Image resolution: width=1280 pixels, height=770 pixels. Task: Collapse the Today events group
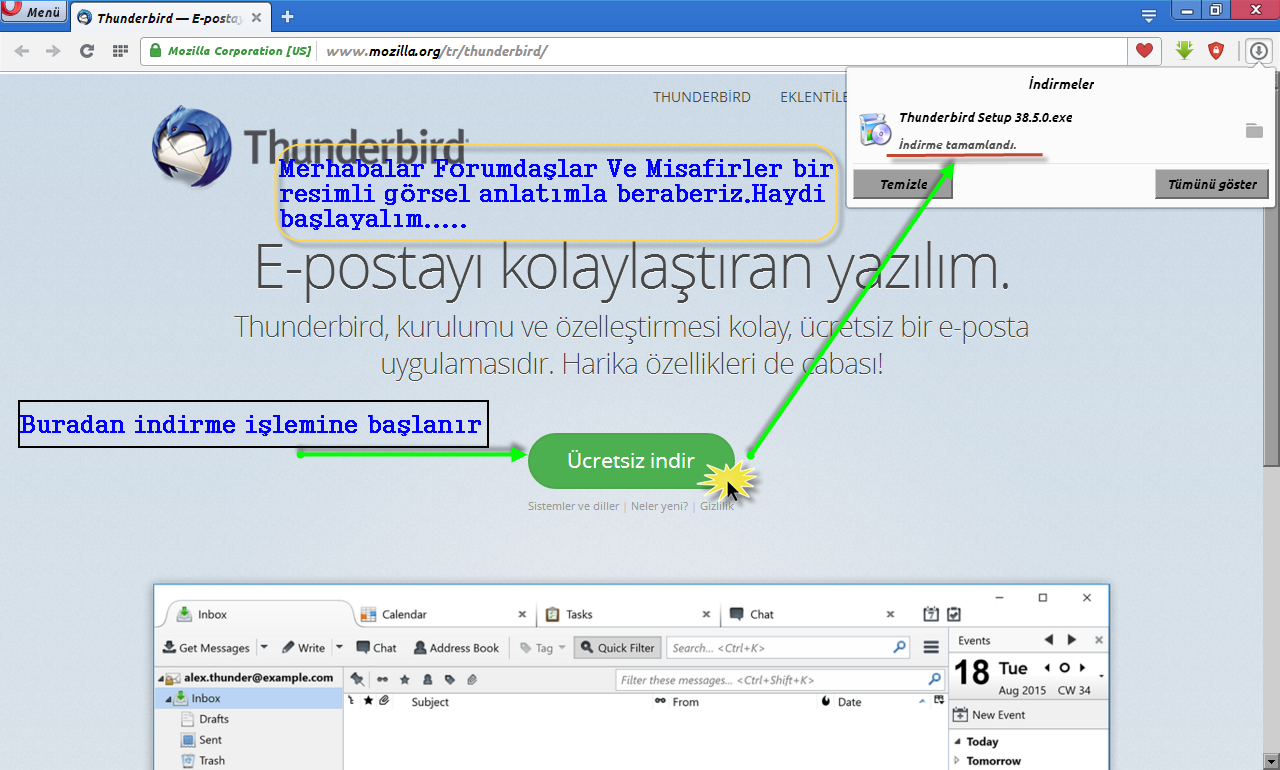pos(957,742)
